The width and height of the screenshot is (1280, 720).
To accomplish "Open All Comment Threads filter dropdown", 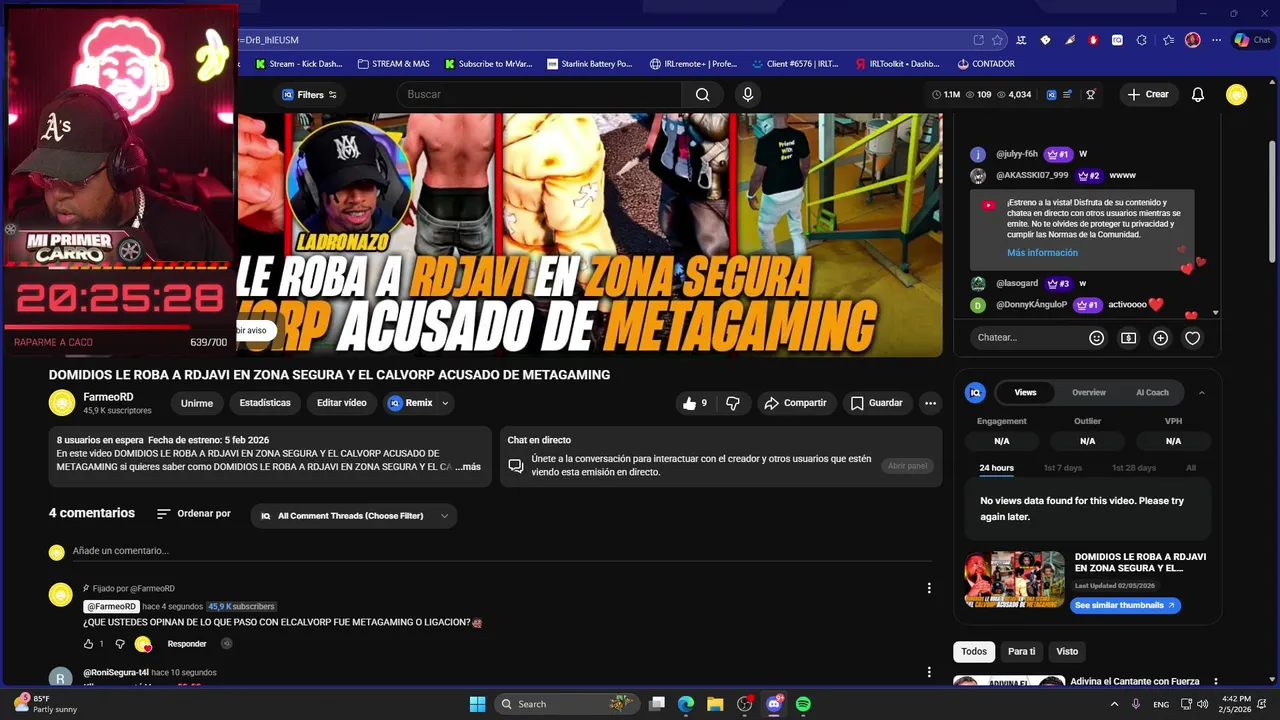I will point(354,516).
